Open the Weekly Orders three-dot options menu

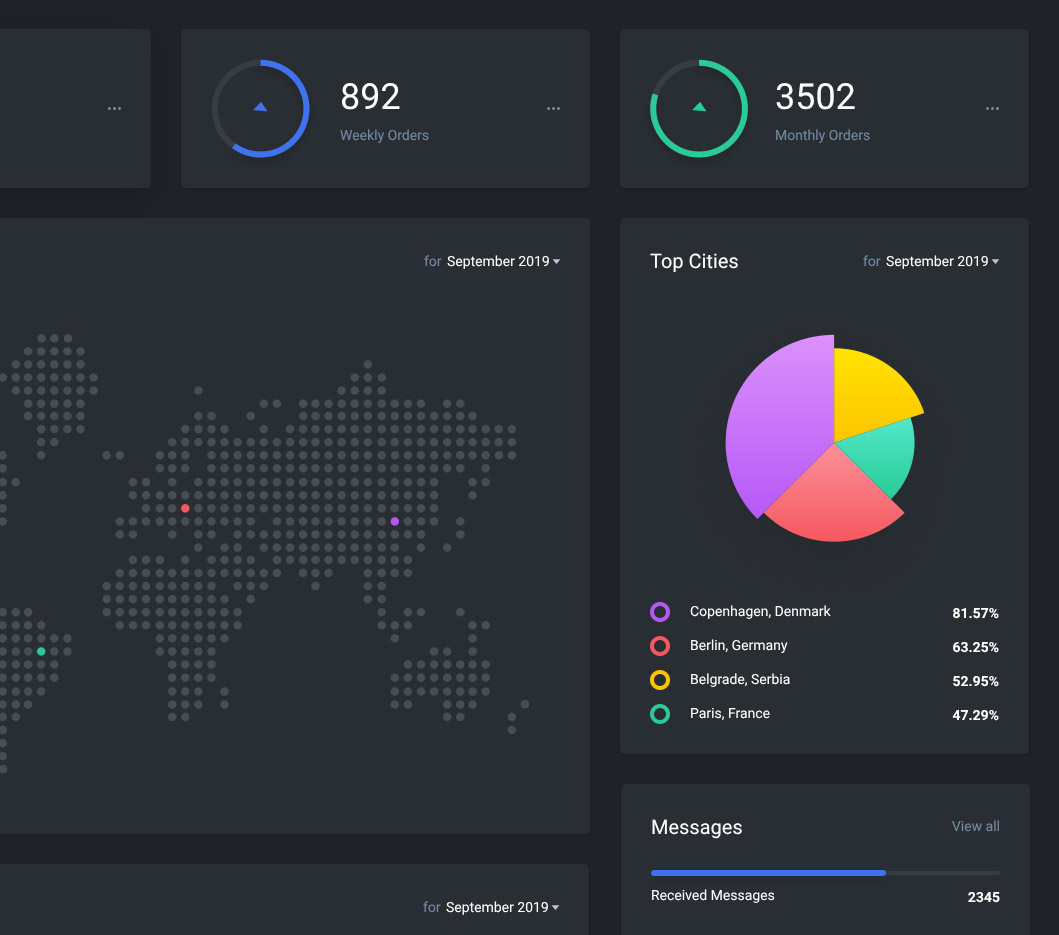pos(553,108)
